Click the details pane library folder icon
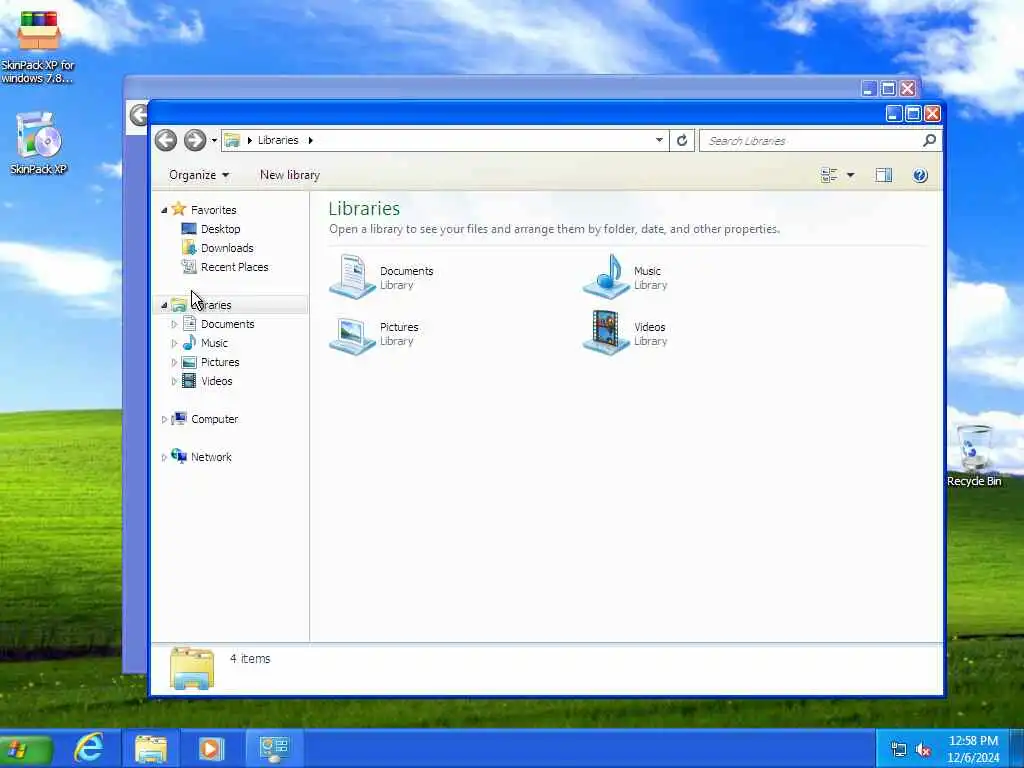 (192, 668)
